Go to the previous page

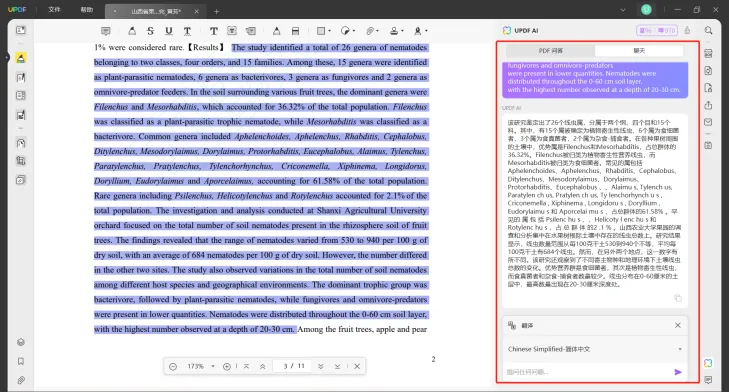click(263, 366)
